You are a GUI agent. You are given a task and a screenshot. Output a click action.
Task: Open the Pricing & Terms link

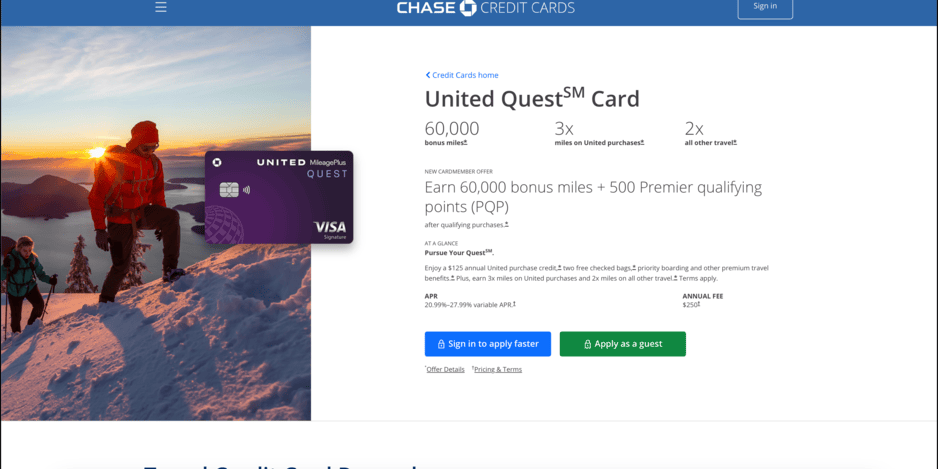(498, 369)
